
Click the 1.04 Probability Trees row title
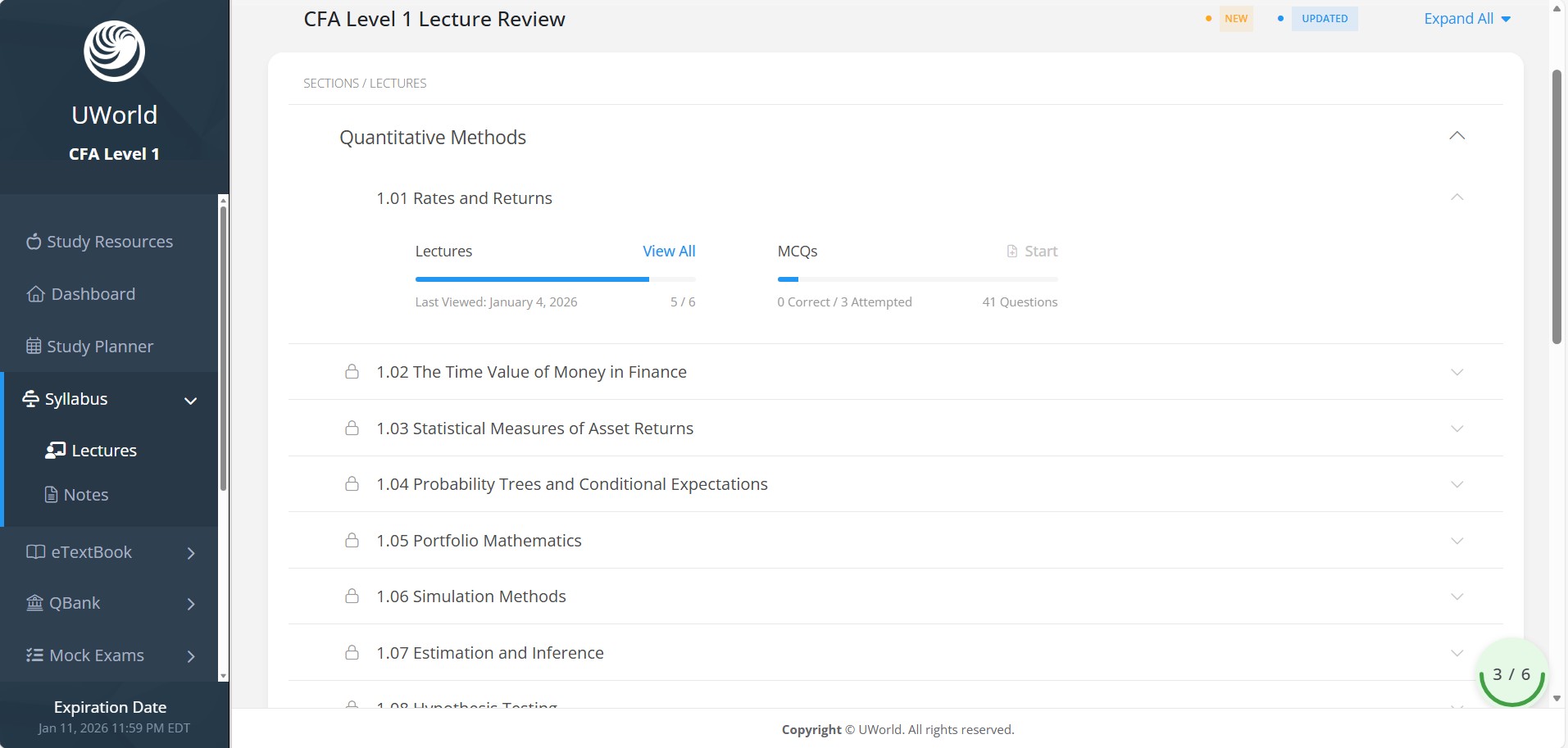572,484
